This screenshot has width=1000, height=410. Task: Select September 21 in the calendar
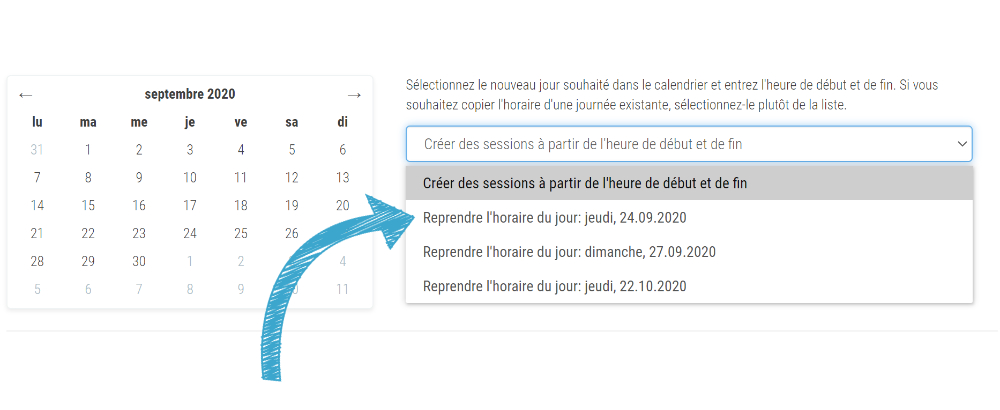tap(37, 234)
